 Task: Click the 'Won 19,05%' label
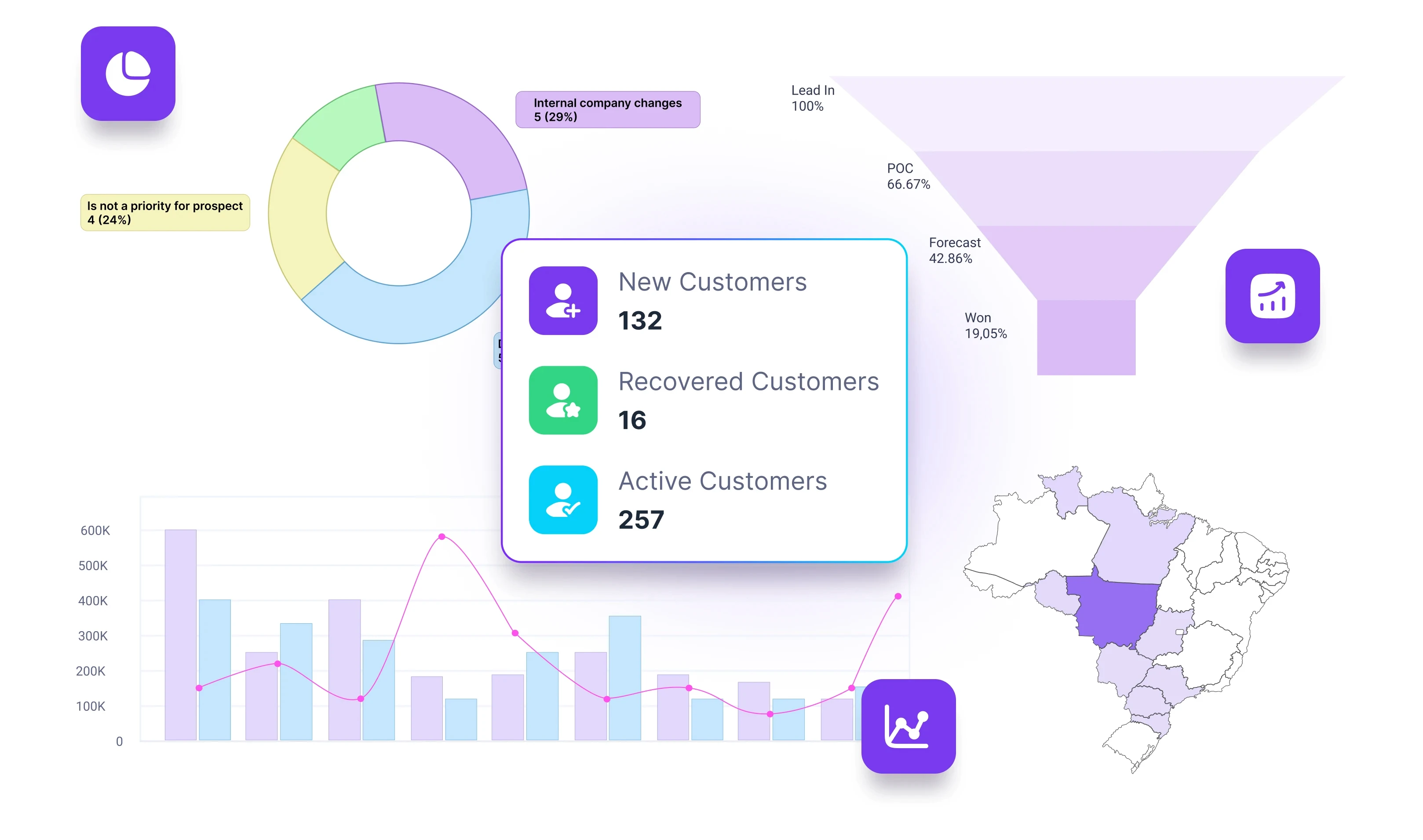click(x=986, y=326)
